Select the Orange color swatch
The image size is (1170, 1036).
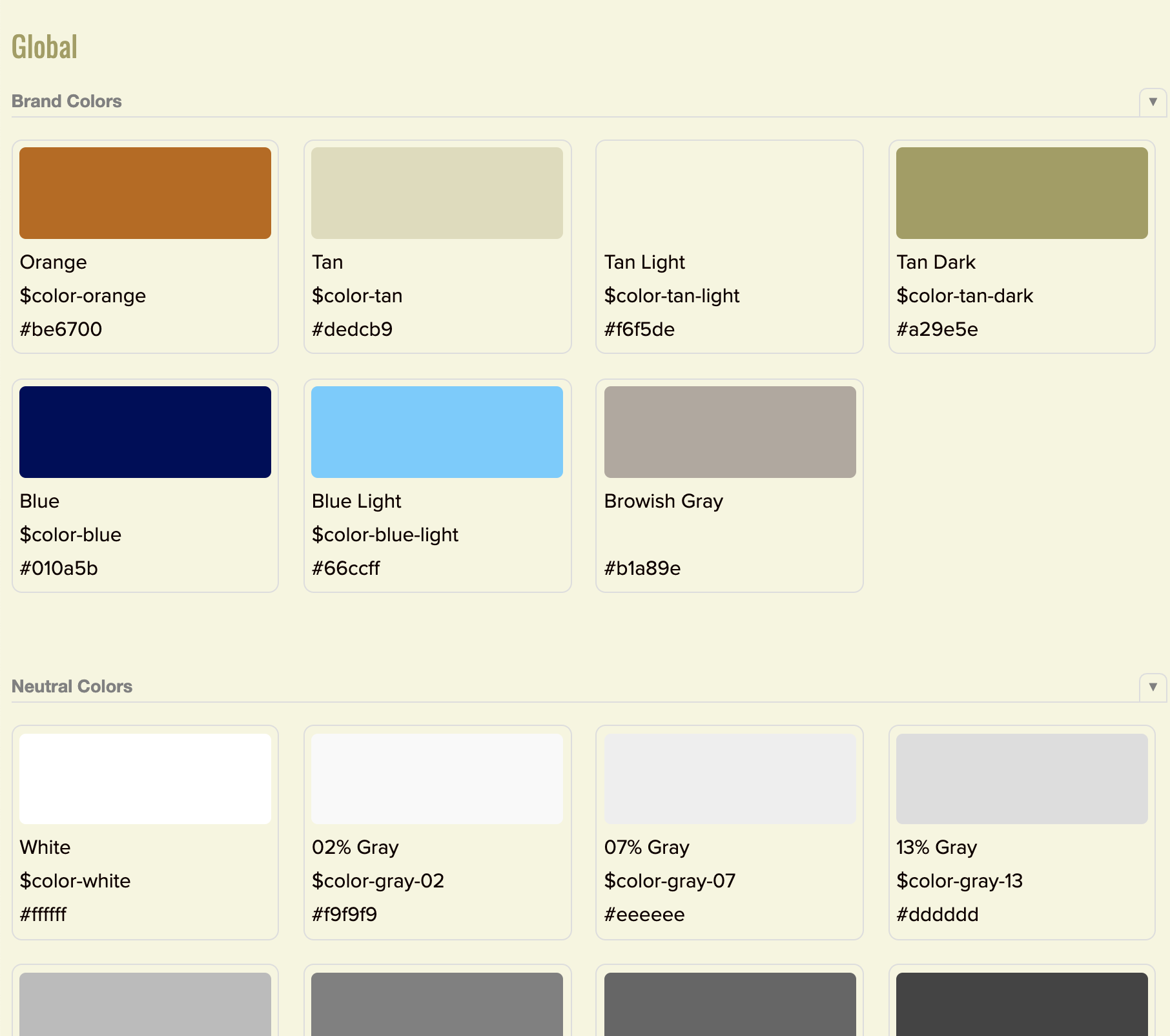145,193
